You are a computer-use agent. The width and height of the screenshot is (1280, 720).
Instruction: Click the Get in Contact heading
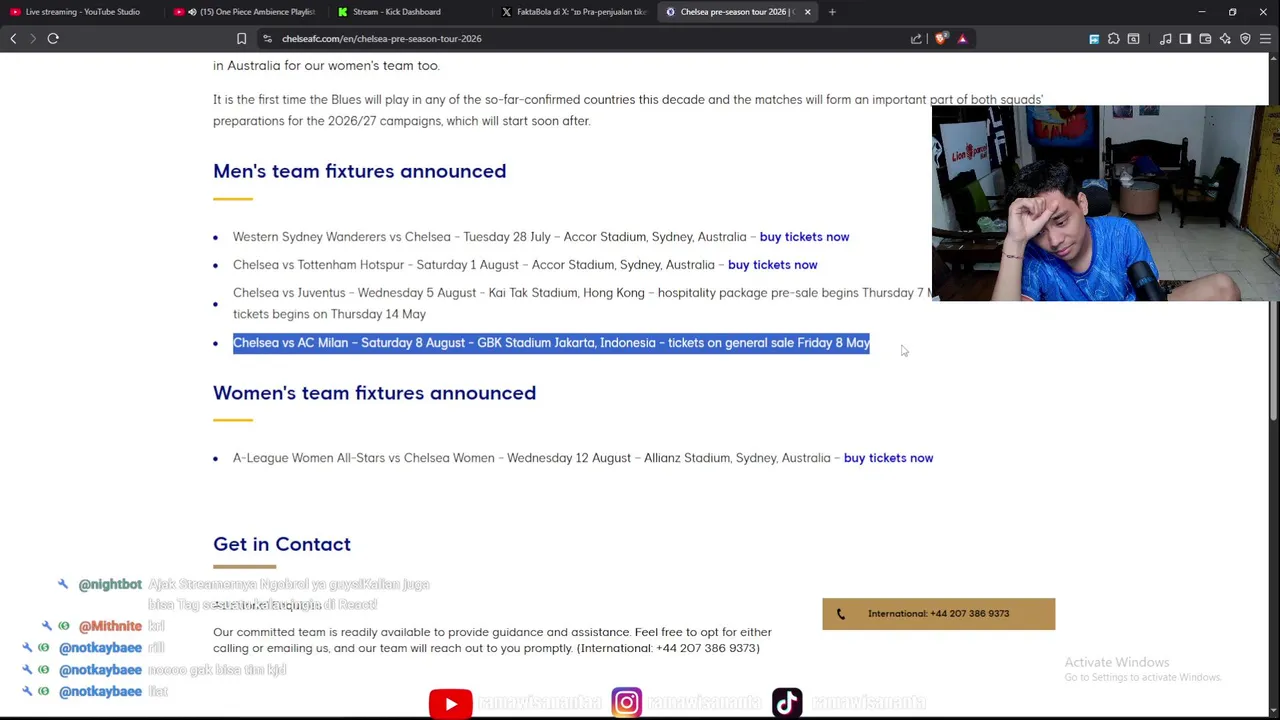[282, 544]
